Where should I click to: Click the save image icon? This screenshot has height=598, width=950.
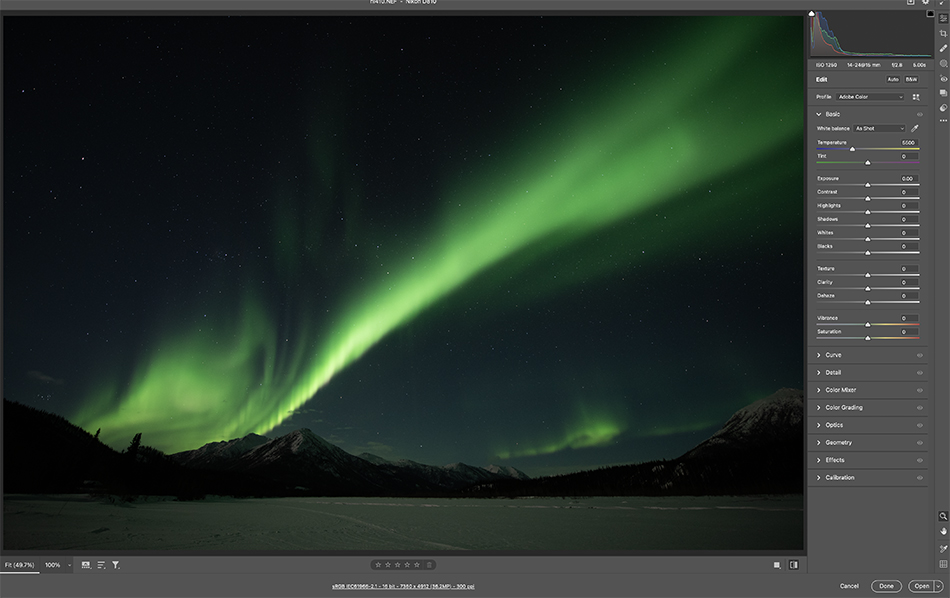click(911, 2)
